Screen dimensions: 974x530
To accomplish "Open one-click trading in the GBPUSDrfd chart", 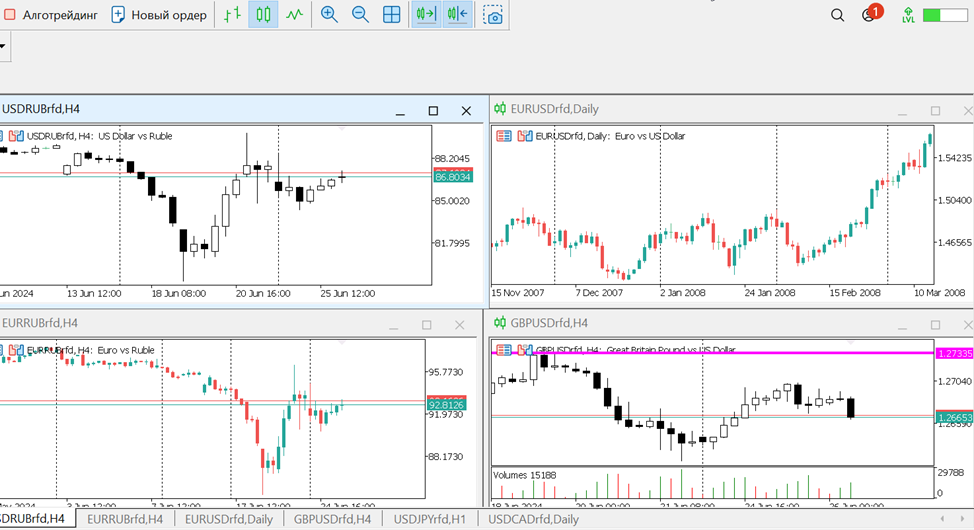I will point(526,350).
